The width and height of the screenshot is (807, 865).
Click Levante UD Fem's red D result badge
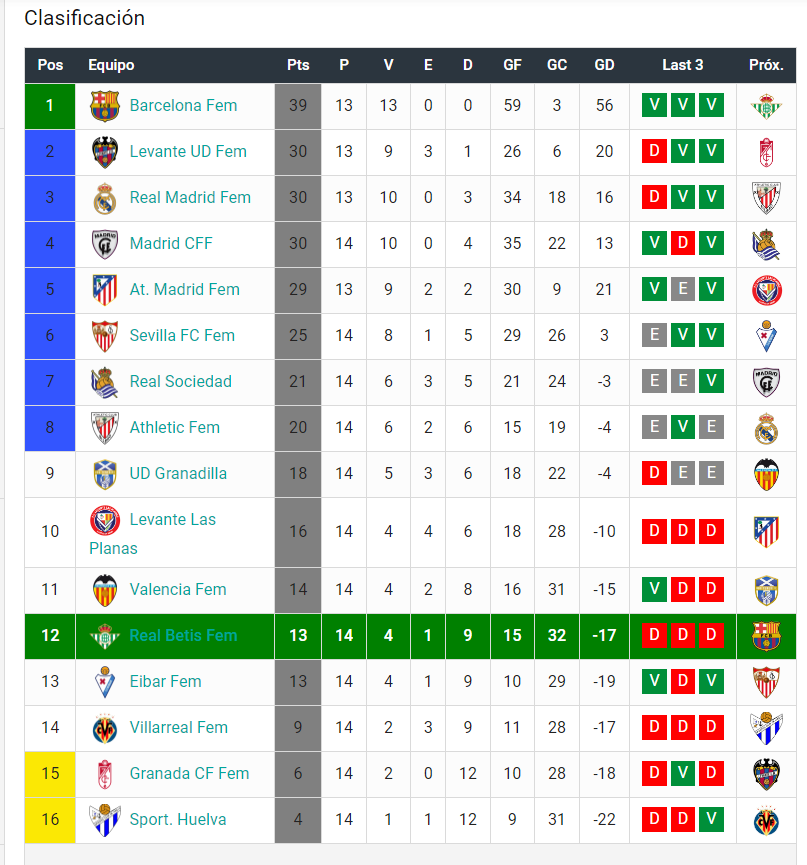(654, 151)
